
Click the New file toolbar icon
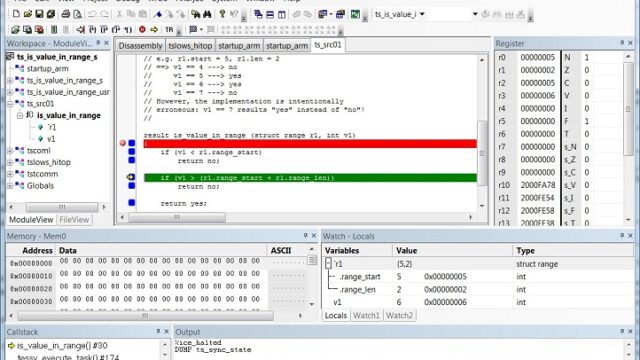click(16, 14)
